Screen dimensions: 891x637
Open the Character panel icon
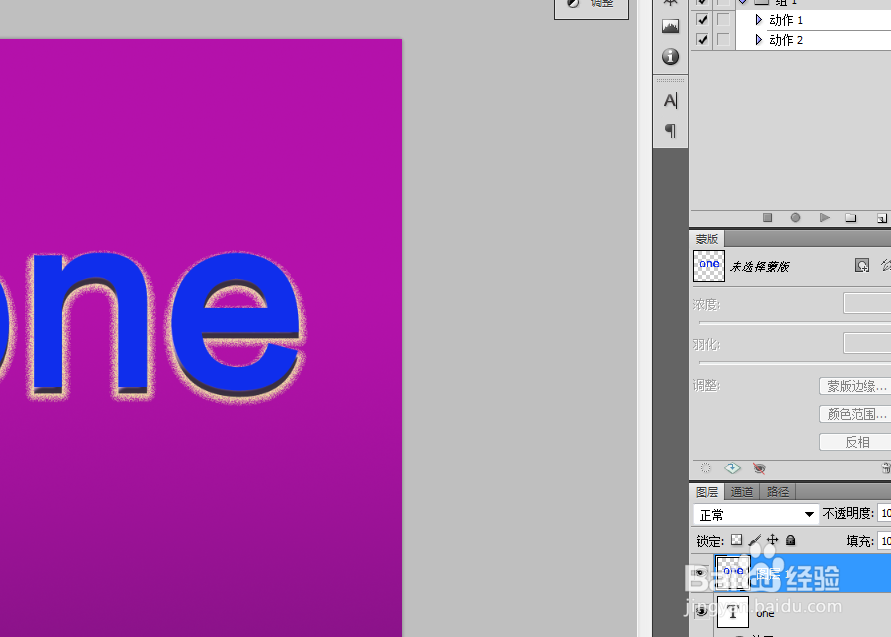pyautogui.click(x=671, y=101)
